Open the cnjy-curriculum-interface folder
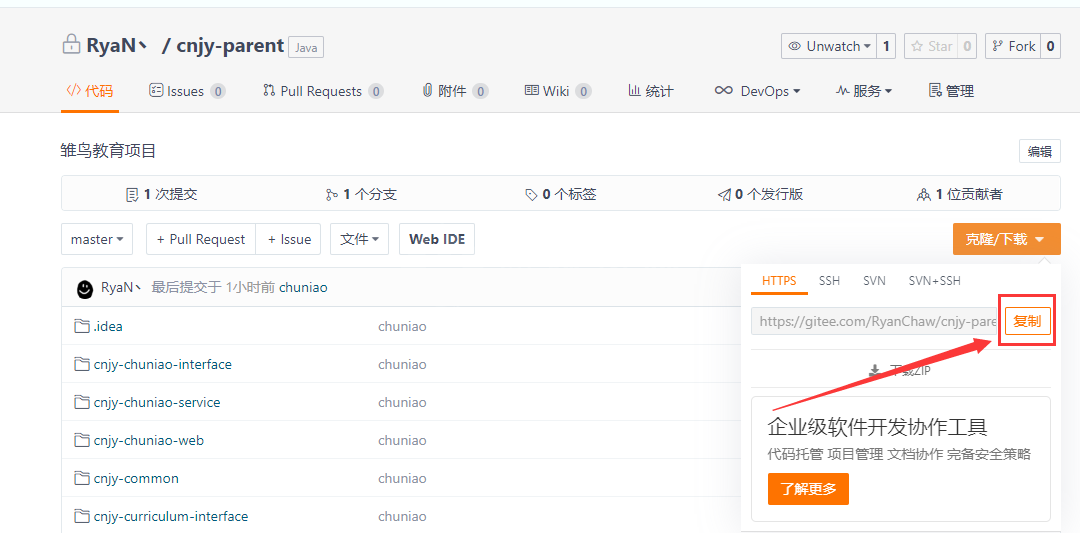 171,516
